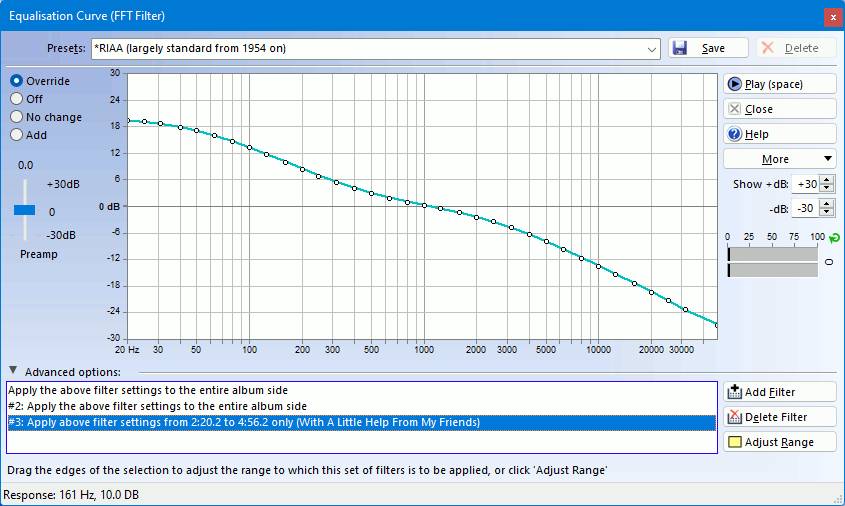Click the green meter reset arrow icon

[x=834, y=238]
